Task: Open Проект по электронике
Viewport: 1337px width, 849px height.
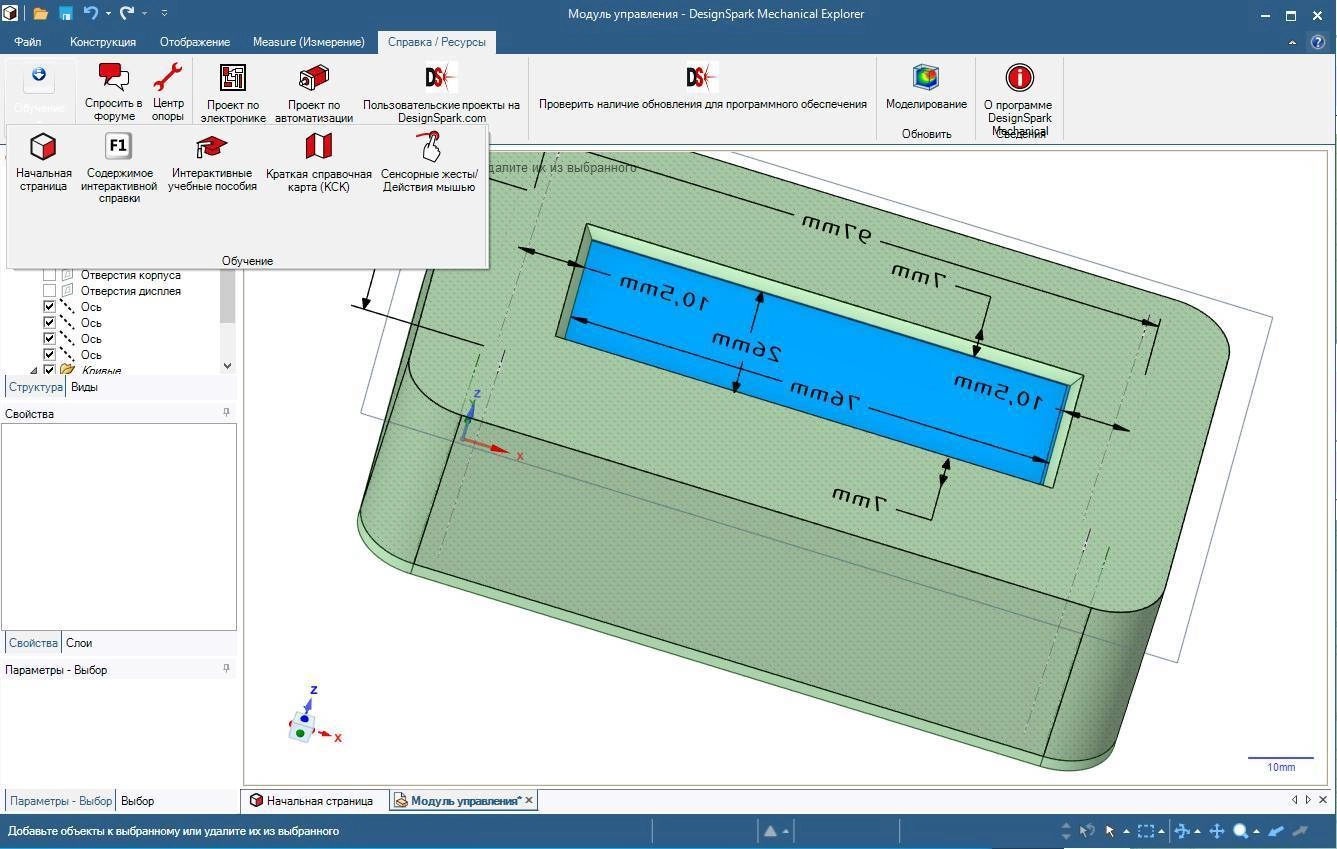Action: tap(233, 93)
